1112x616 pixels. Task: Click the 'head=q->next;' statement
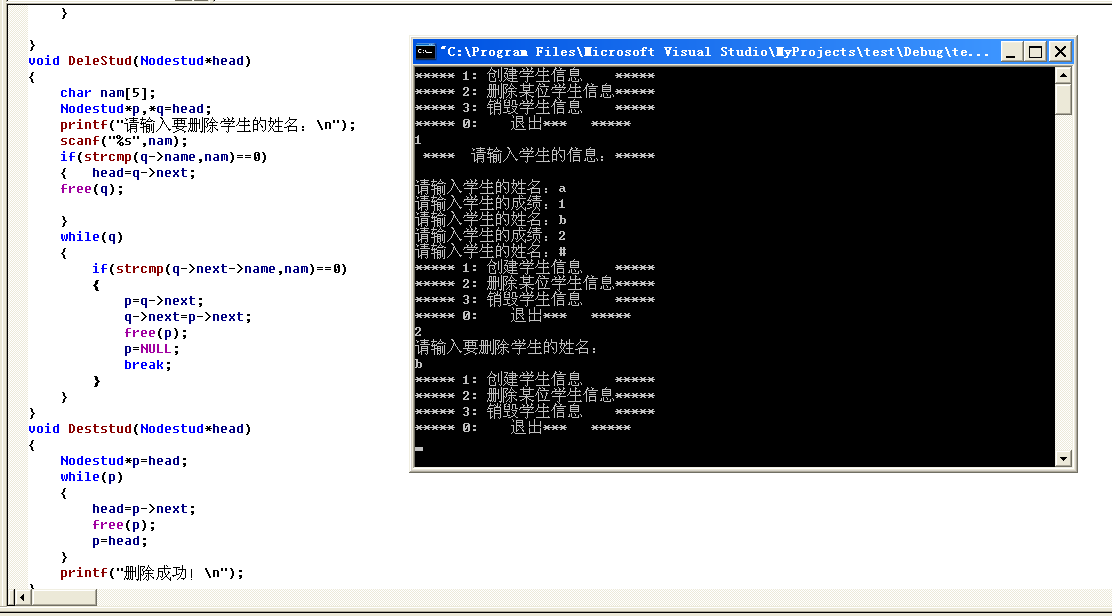click(x=143, y=173)
